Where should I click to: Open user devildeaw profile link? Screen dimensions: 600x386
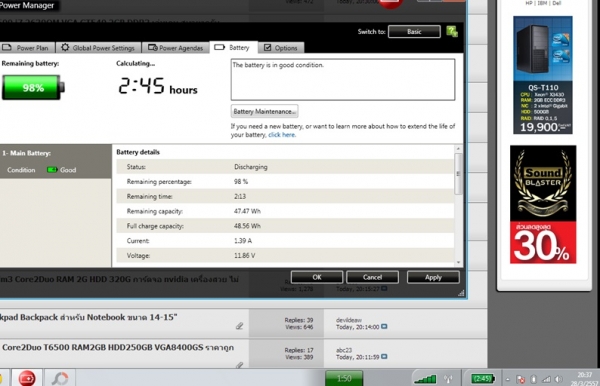(349, 320)
